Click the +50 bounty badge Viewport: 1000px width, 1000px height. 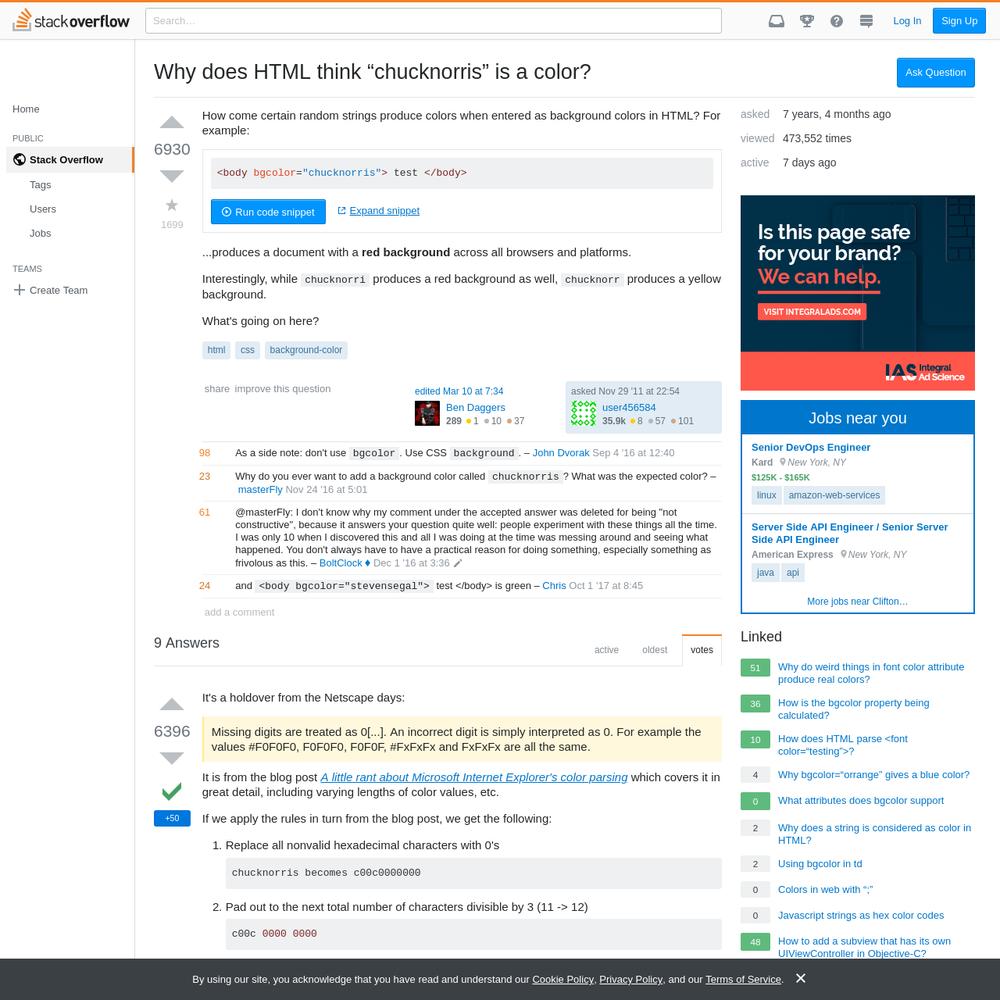[172, 818]
